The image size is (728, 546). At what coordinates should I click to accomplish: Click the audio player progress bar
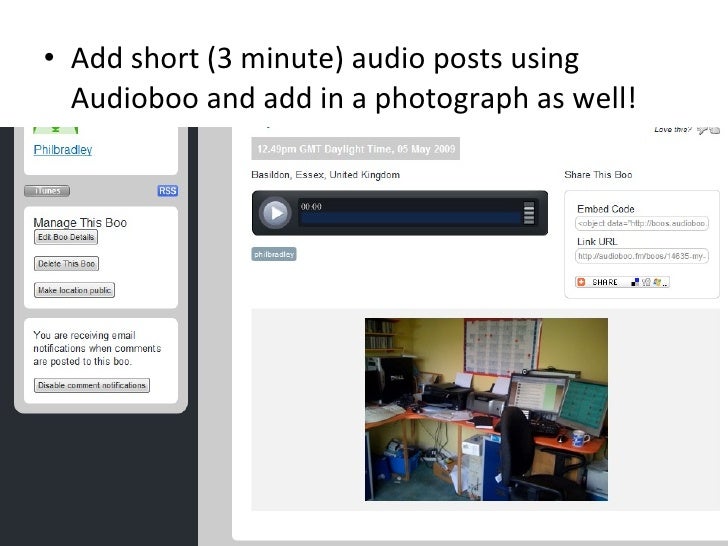[410, 218]
